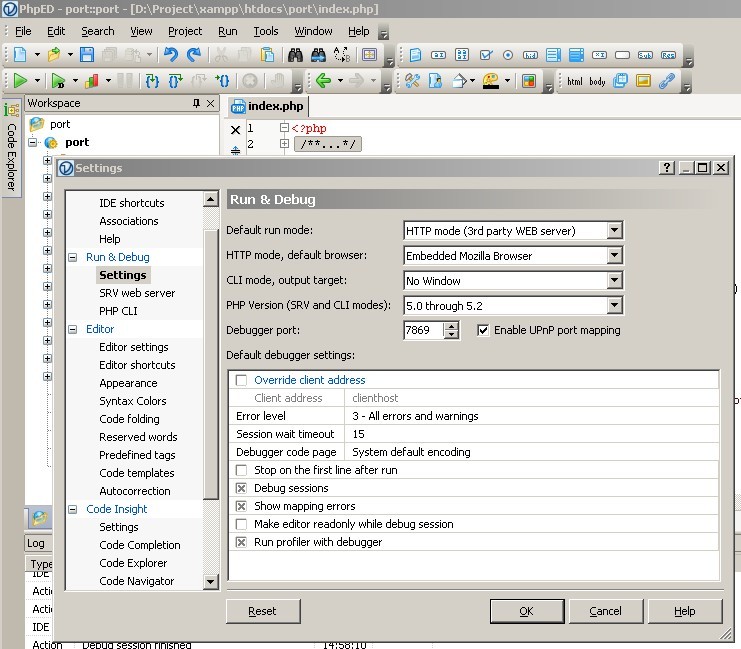Open the Tools menu
Screen dimensions: 741x649
pyautogui.click(x=266, y=31)
